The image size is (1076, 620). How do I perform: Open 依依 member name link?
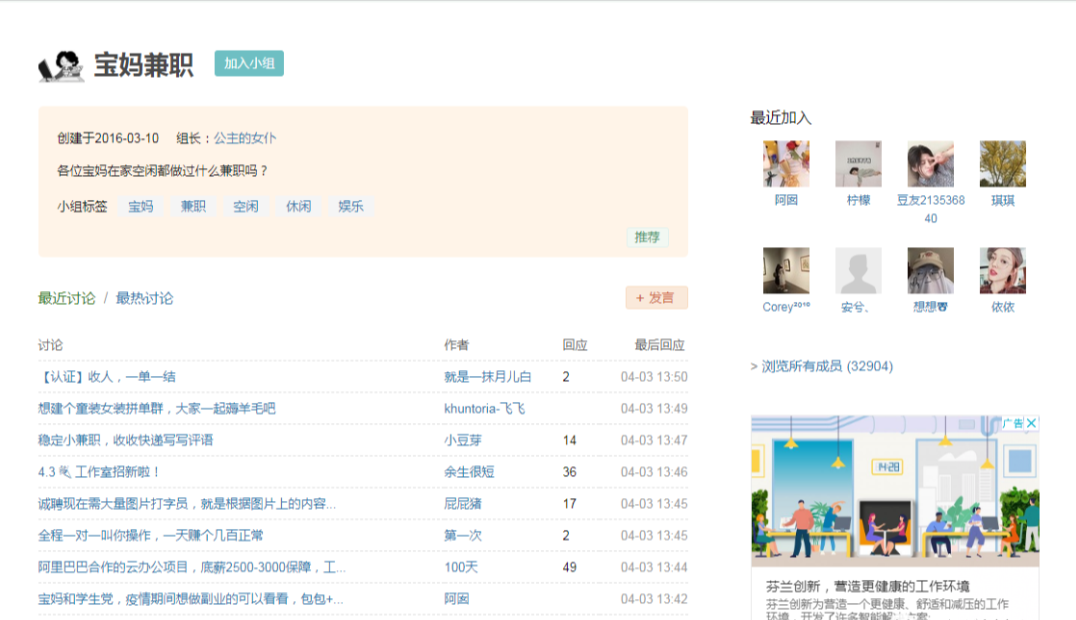tap(1003, 307)
